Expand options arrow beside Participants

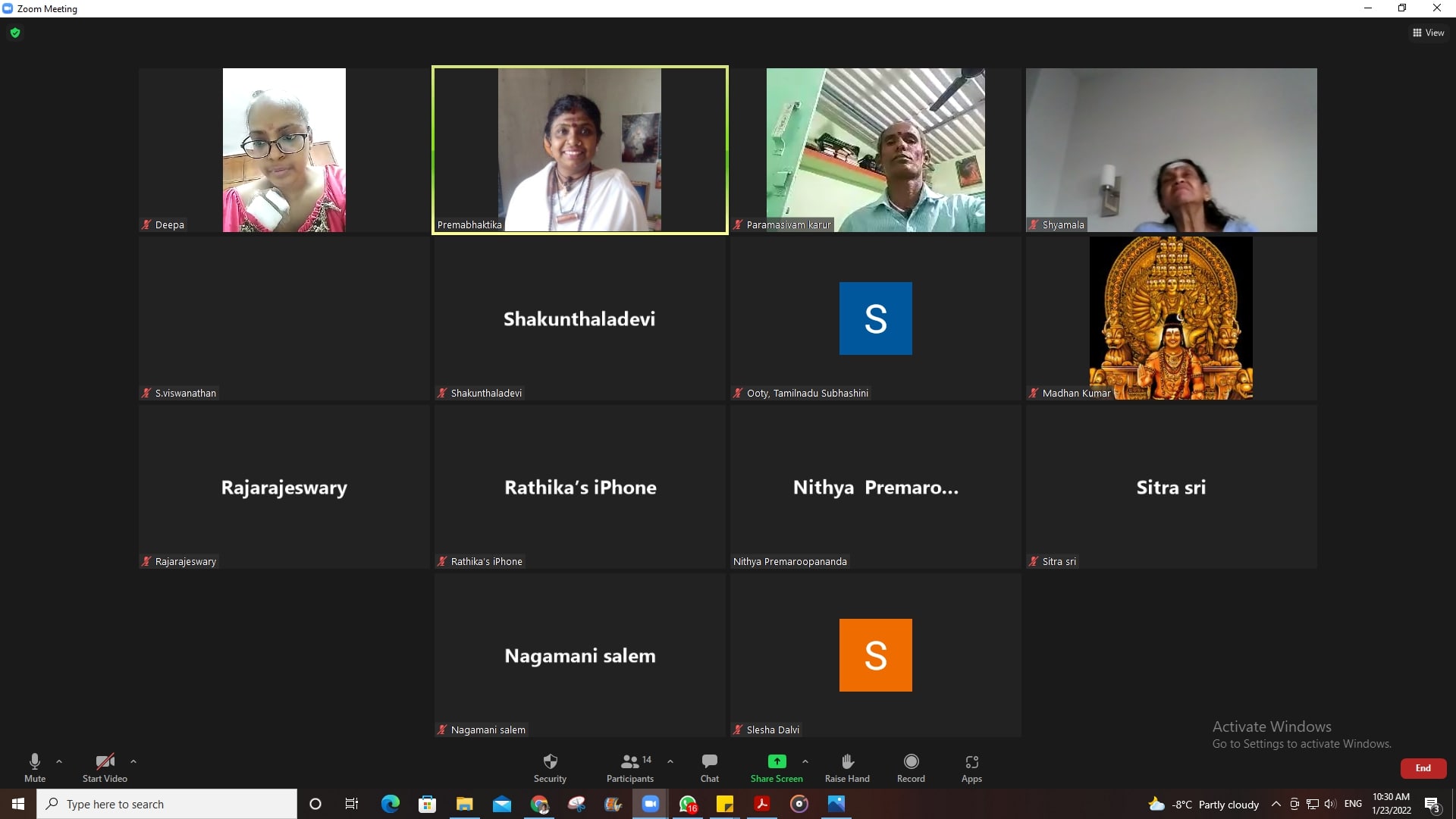click(x=670, y=761)
